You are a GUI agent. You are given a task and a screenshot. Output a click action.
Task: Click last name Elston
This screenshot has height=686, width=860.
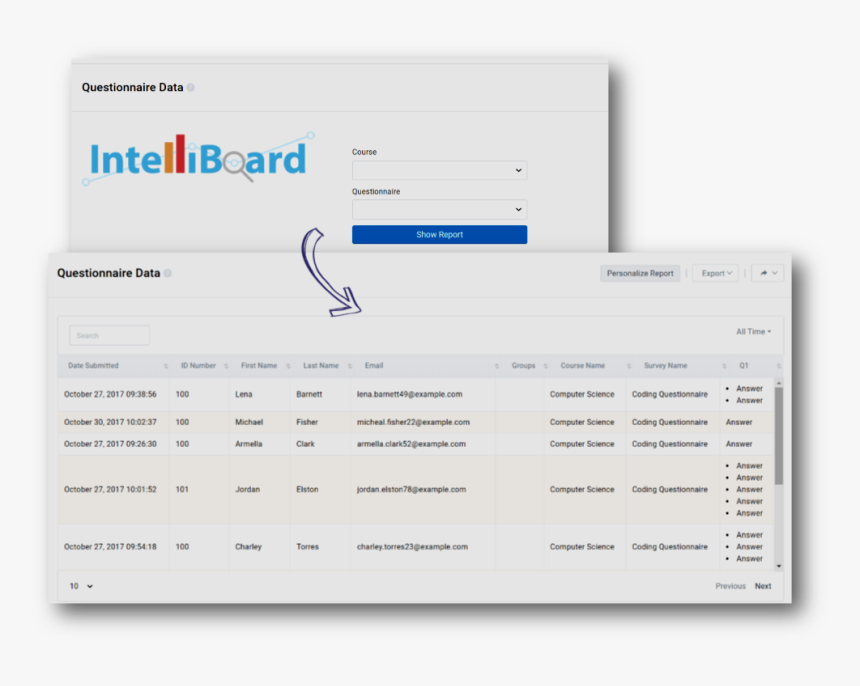tap(307, 489)
